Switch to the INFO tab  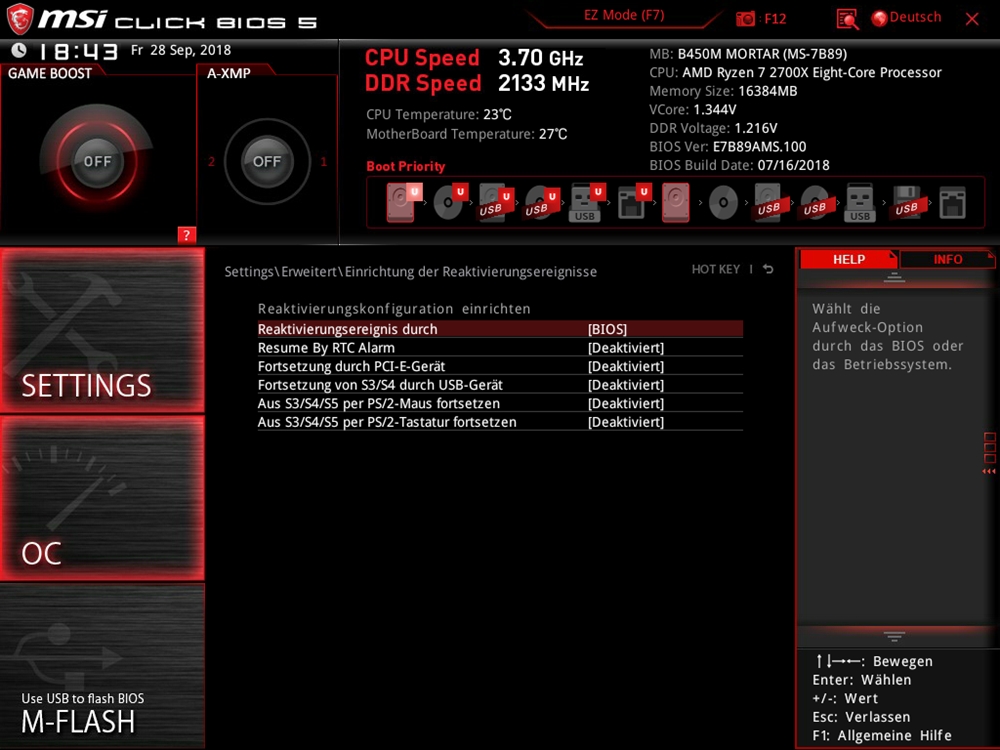pos(947,259)
